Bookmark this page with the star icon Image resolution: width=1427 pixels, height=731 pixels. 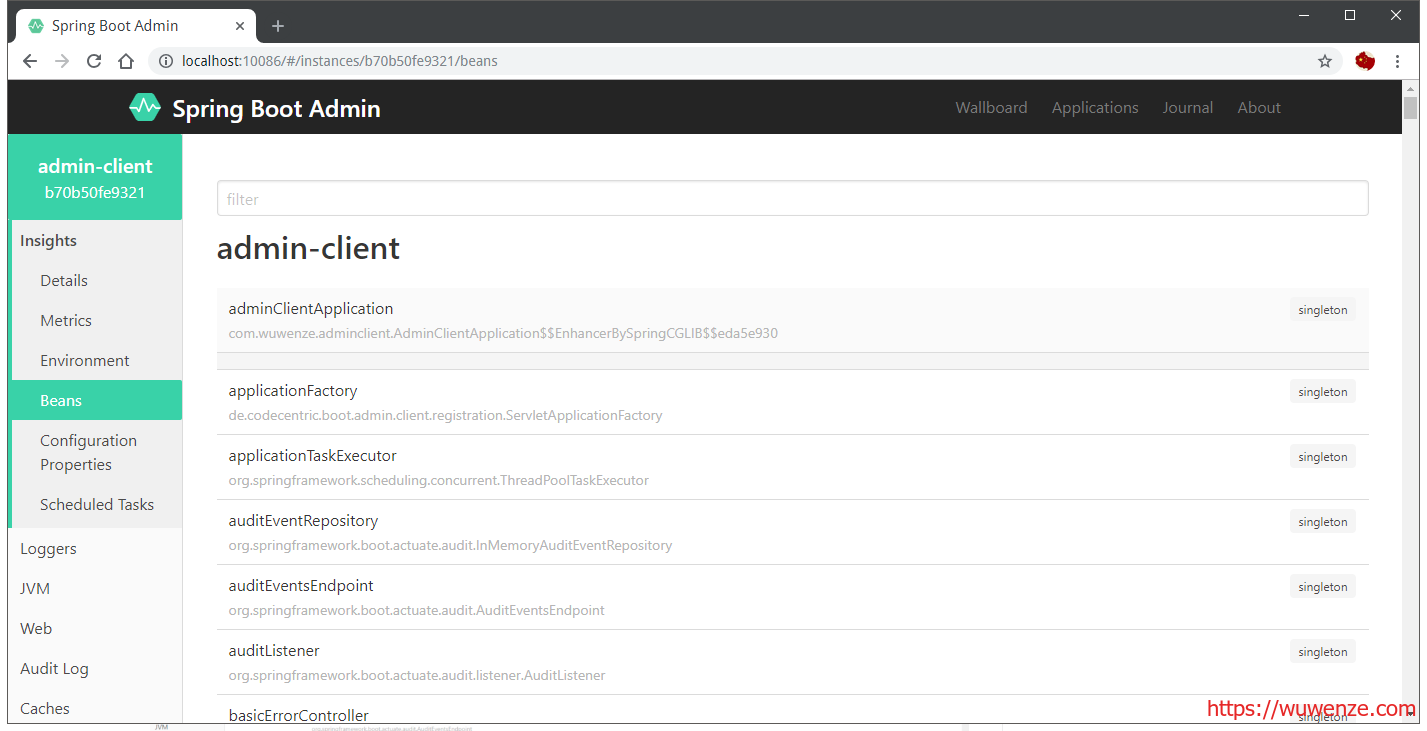(x=1325, y=61)
